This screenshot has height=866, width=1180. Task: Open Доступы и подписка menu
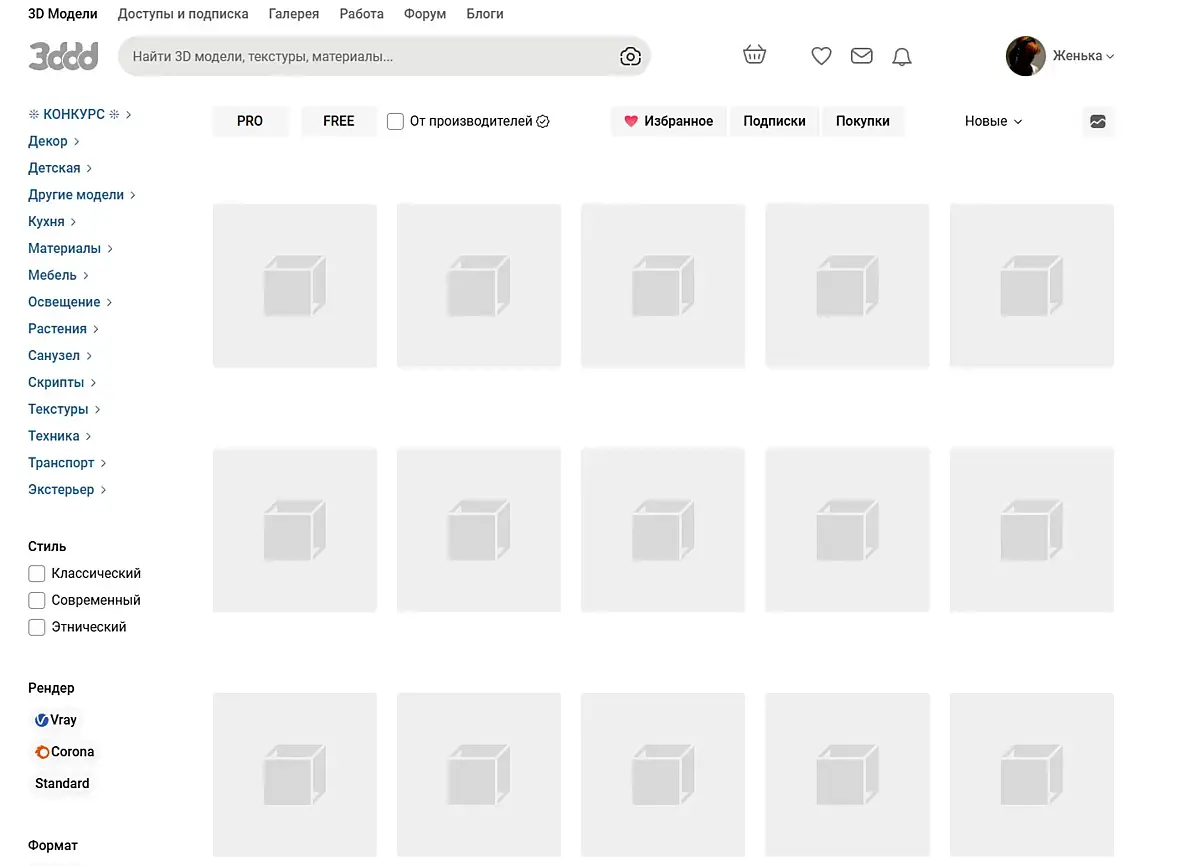tap(183, 14)
